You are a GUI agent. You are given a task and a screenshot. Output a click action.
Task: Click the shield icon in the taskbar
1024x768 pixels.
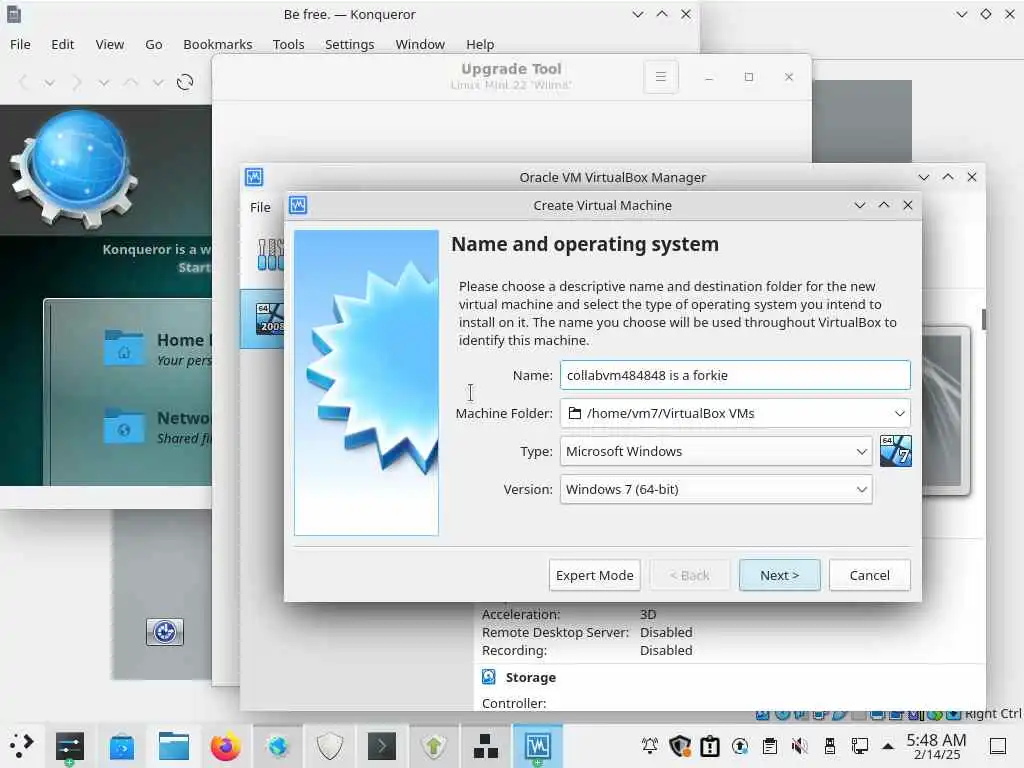(x=330, y=746)
